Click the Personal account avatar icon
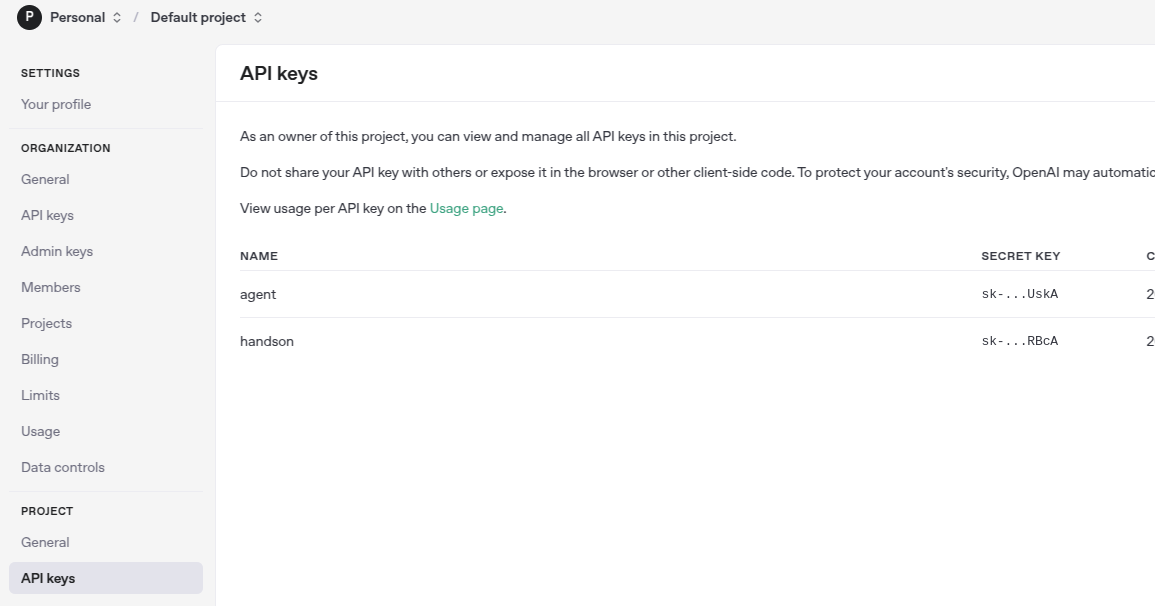The image size is (1155, 606). (30, 17)
